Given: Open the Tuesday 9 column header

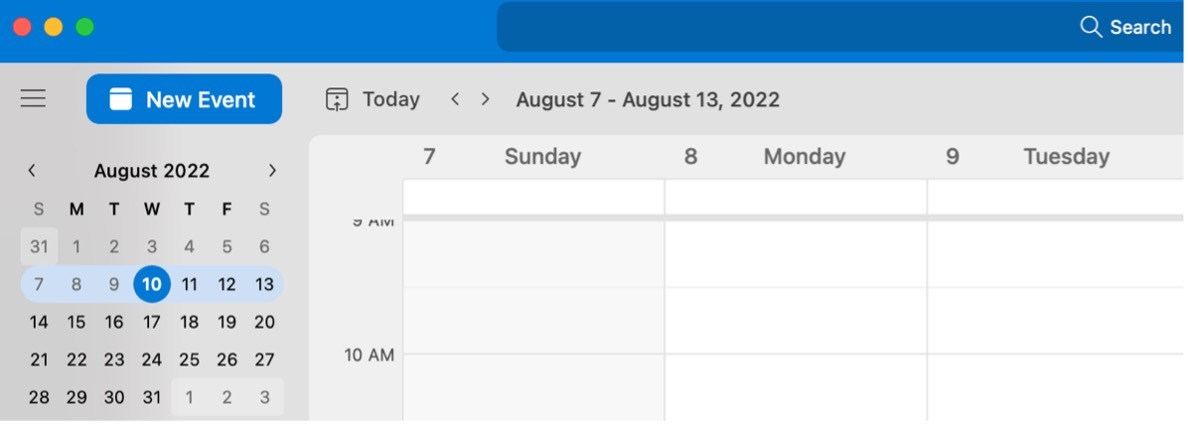Looking at the screenshot, I should [1056, 157].
